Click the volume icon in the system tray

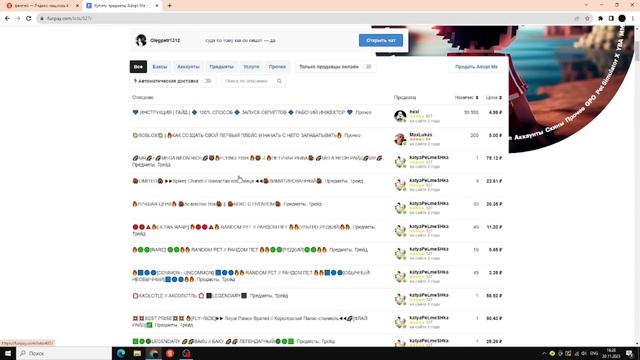584,353
